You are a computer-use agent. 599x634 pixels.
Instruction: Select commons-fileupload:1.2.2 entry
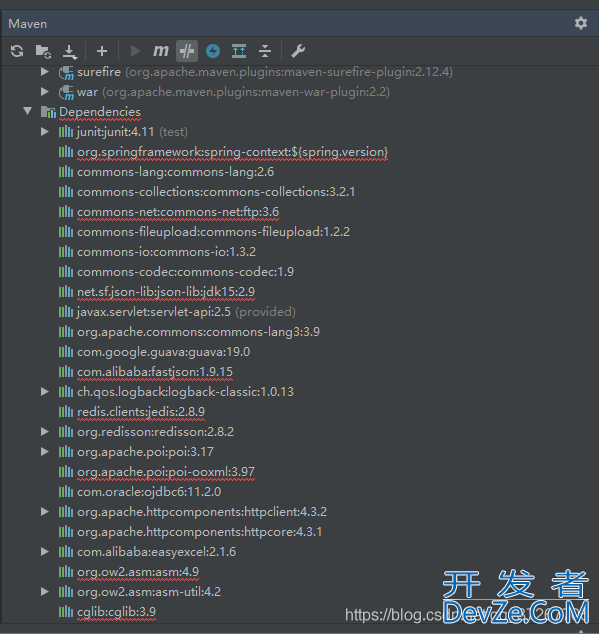click(214, 232)
